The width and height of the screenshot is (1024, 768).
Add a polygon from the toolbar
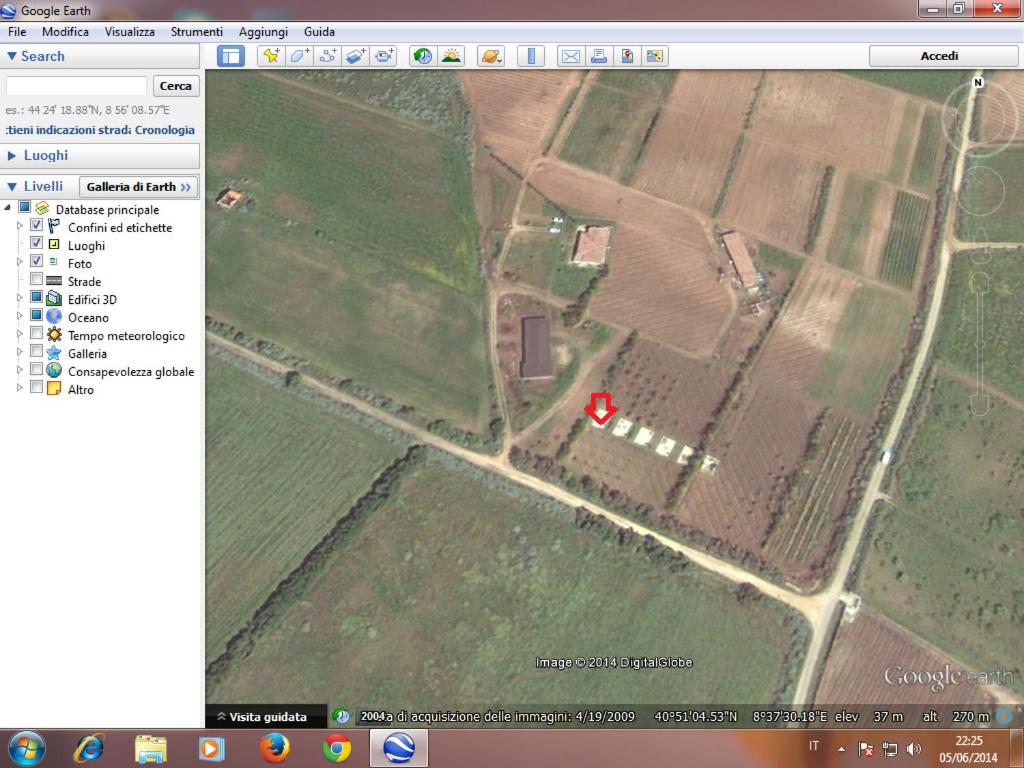point(299,56)
